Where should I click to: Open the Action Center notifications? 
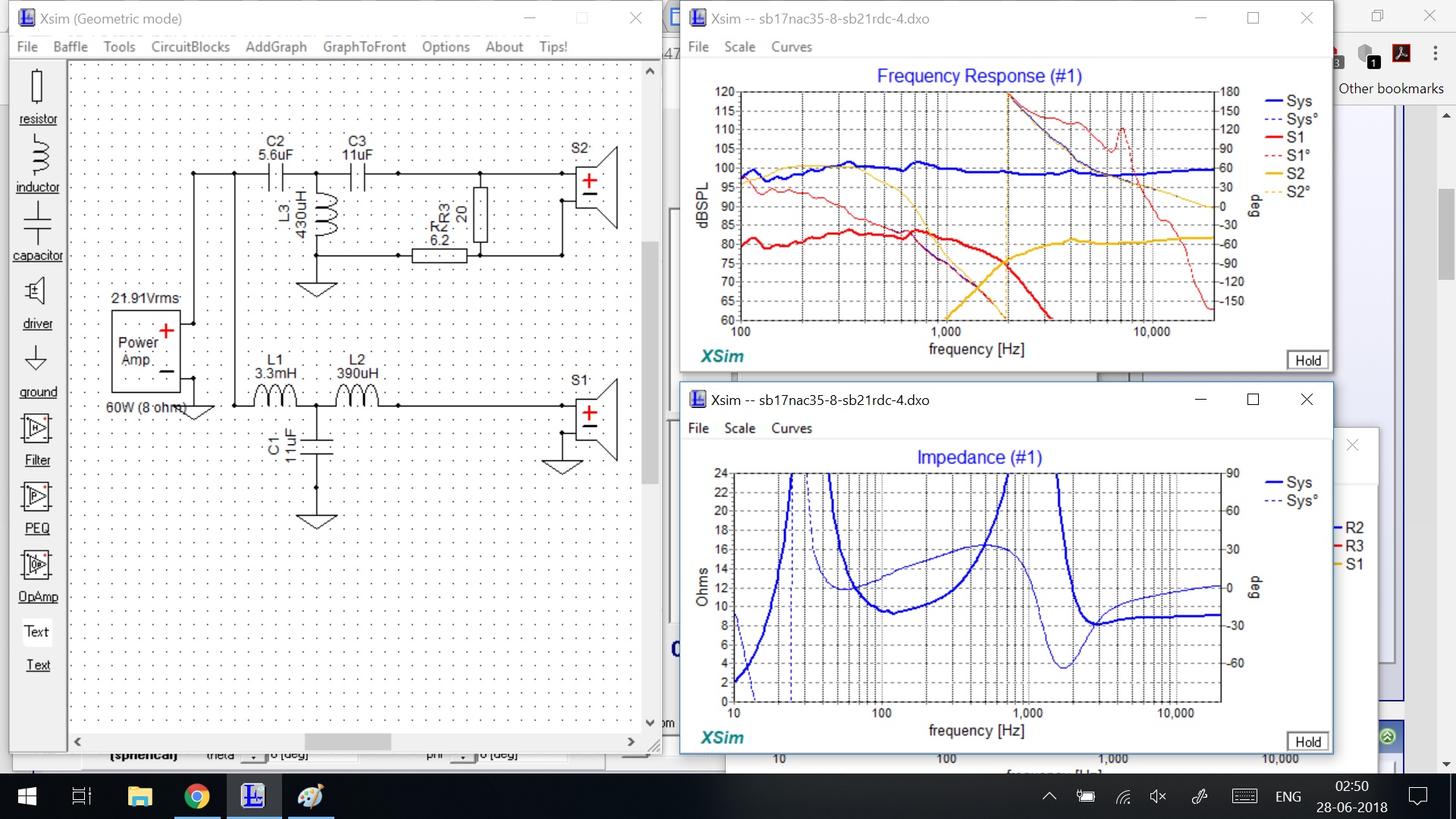(x=1417, y=796)
